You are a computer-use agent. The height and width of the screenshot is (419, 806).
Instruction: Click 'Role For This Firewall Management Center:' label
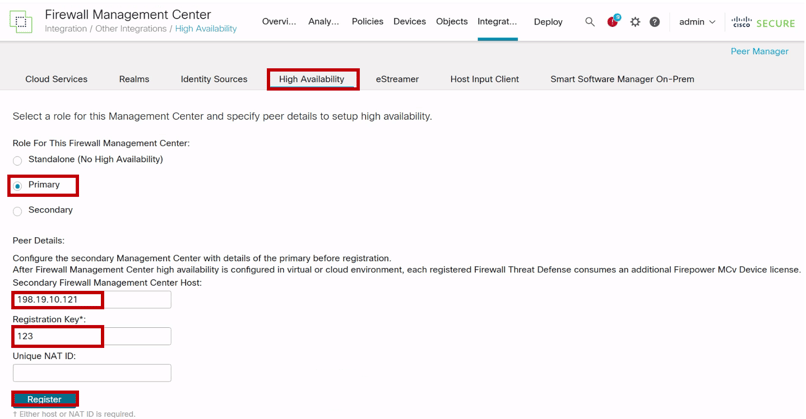[101, 143]
